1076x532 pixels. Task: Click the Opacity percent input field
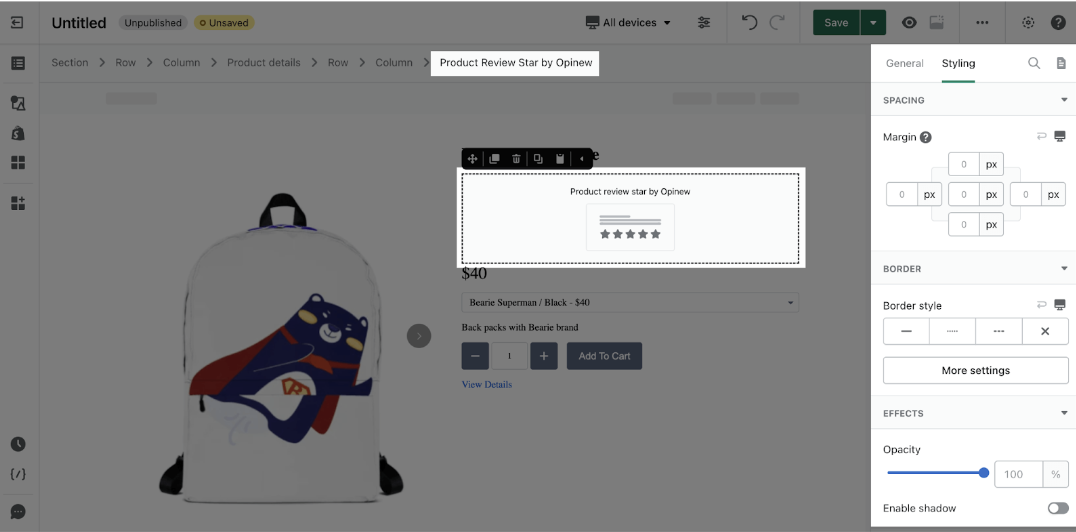[x=1019, y=474]
